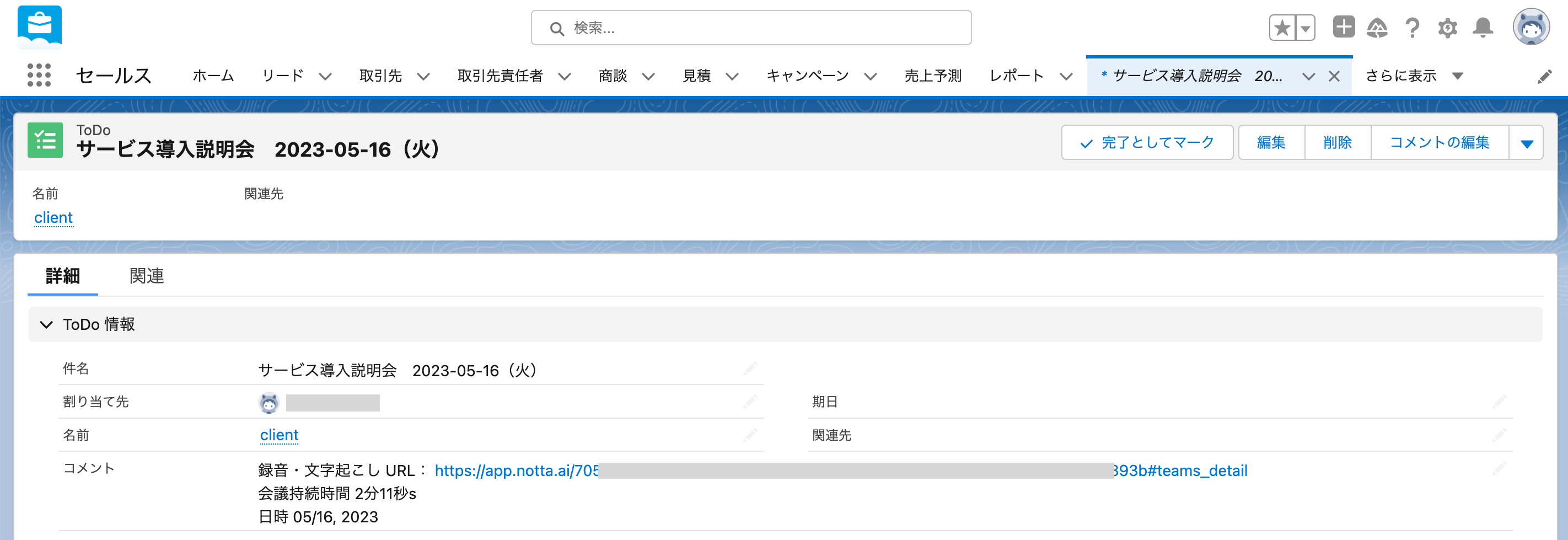Screen dimensions: 1568x540
Task: Switch to the 関連 tab
Action: (147, 276)
